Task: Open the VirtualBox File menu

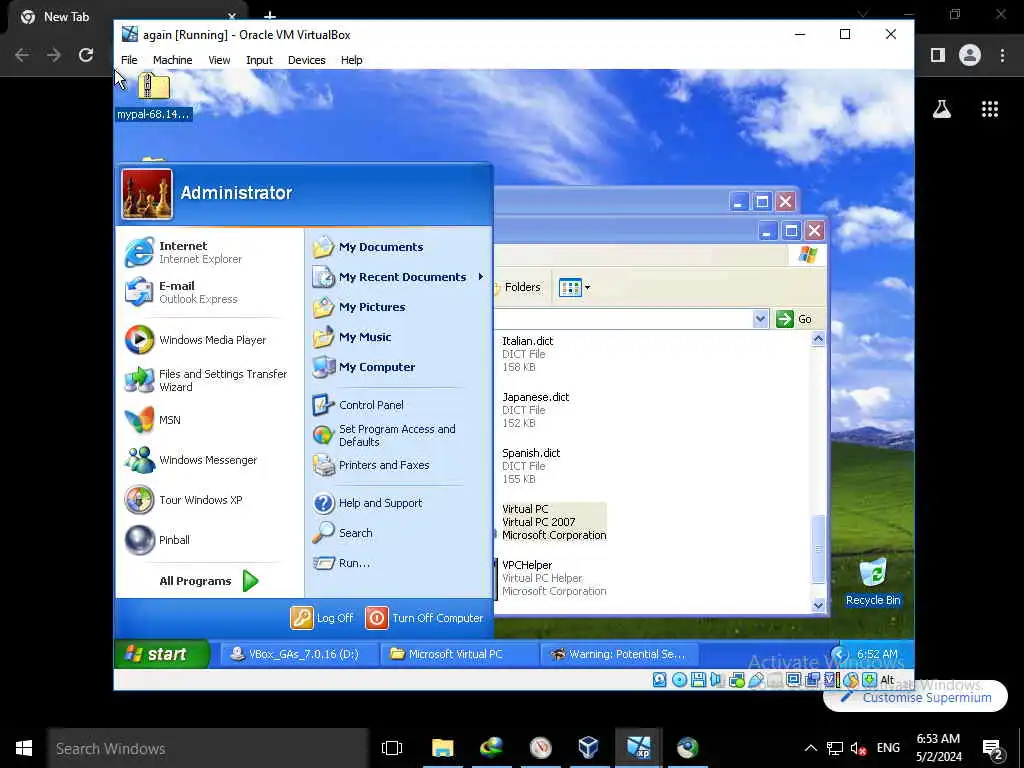Action: [129, 60]
